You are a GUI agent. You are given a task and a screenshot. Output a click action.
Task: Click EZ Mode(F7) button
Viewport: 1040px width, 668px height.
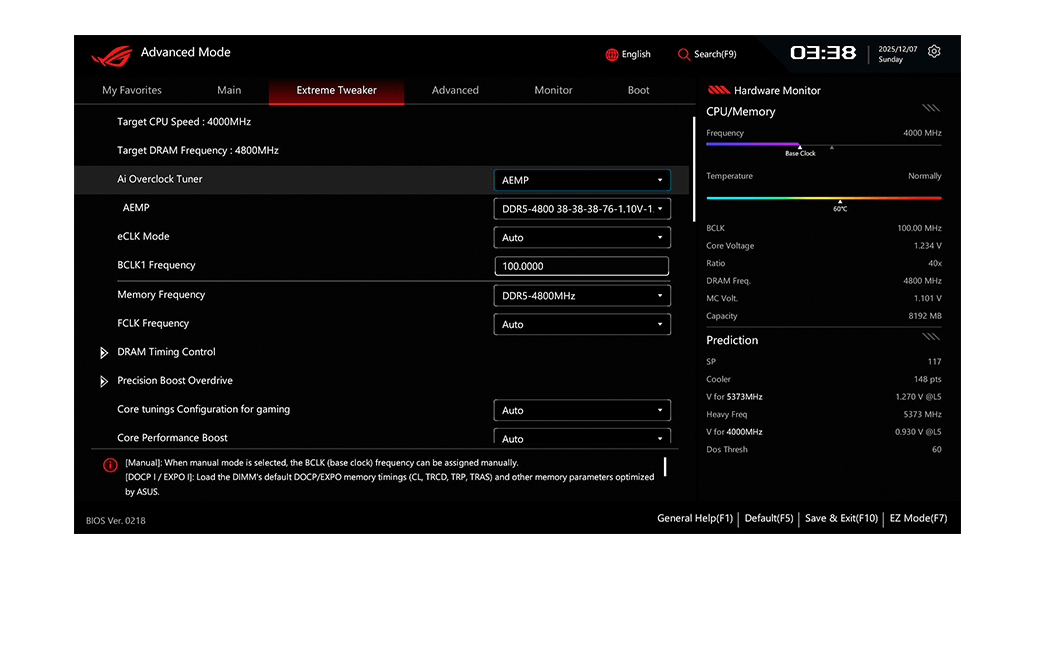[x=918, y=518]
